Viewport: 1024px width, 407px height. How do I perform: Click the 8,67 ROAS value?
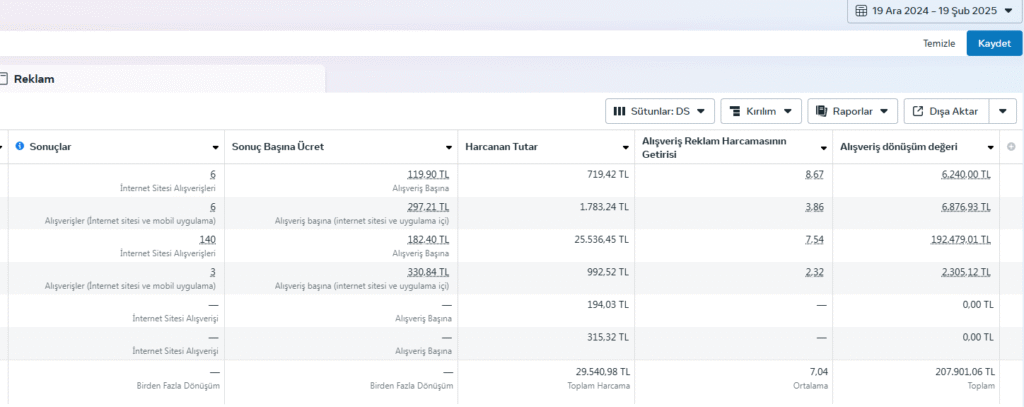[x=814, y=174]
